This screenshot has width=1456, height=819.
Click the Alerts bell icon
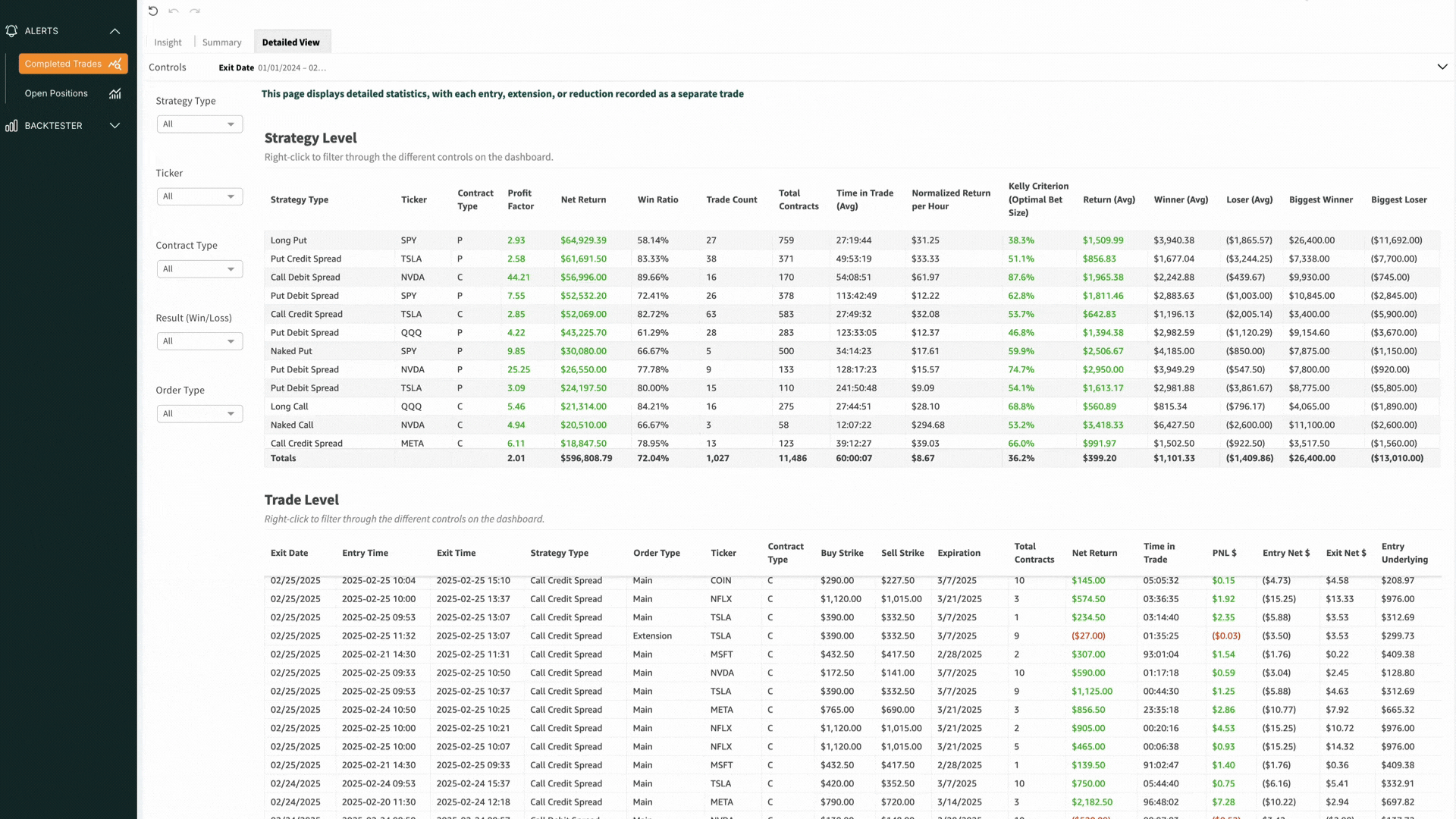[x=11, y=31]
